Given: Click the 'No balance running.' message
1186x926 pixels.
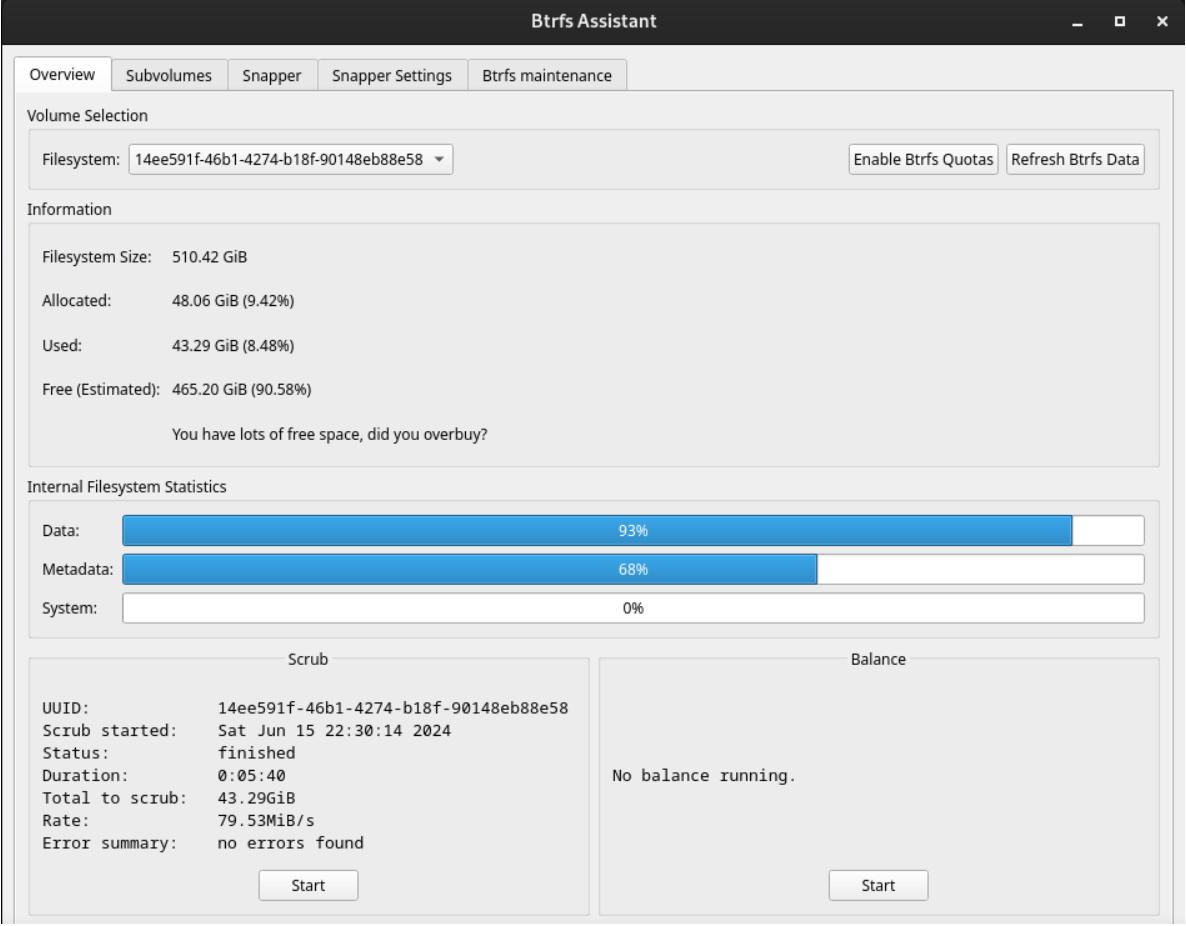Looking at the screenshot, I should (703, 776).
